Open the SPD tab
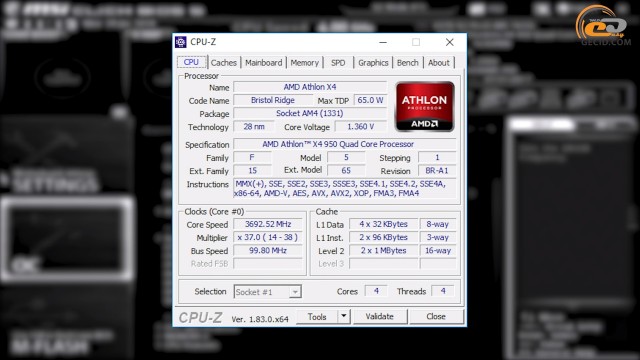Image resolution: width=640 pixels, height=360 pixels. [338, 63]
